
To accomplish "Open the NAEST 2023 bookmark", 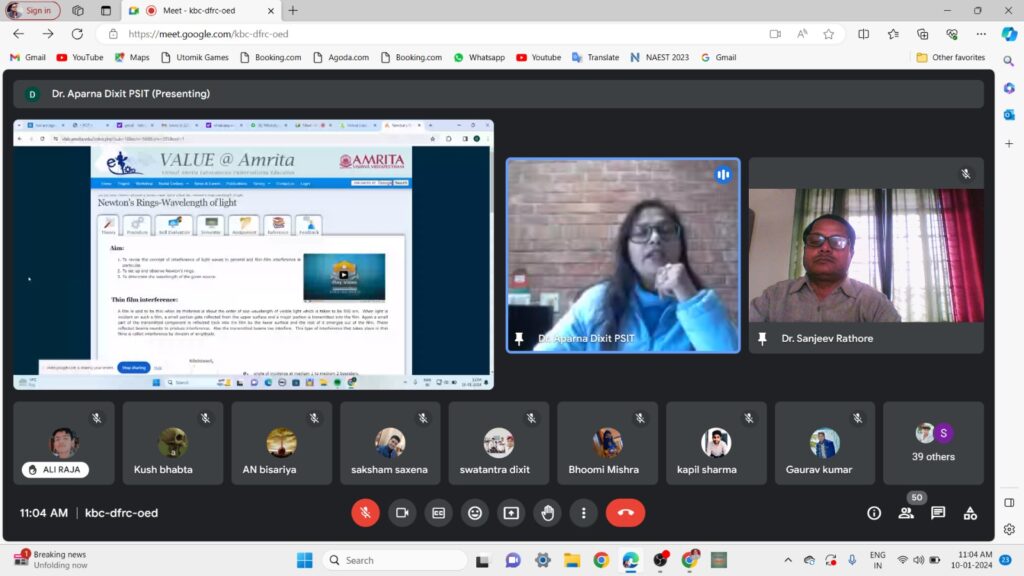I will pyautogui.click(x=660, y=57).
